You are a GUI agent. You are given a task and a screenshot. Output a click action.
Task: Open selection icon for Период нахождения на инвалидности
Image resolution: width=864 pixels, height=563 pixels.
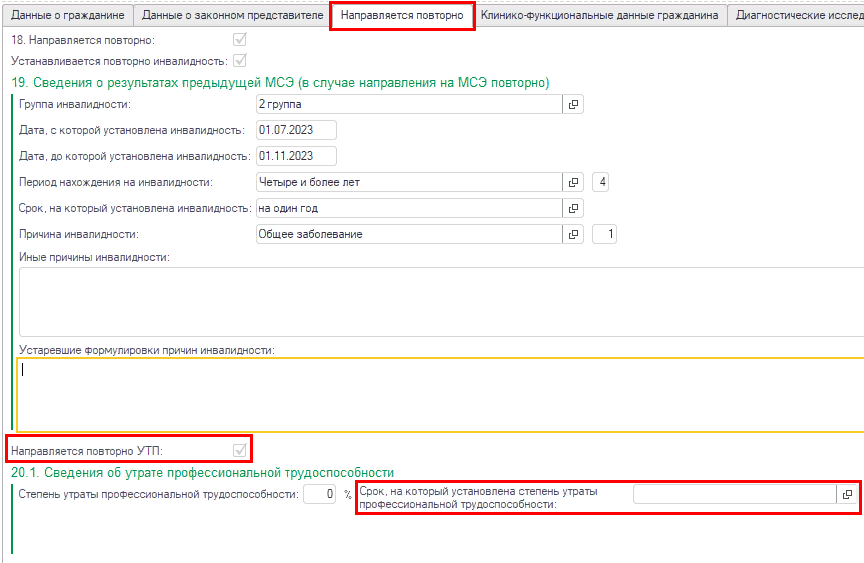click(x=574, y=182)
